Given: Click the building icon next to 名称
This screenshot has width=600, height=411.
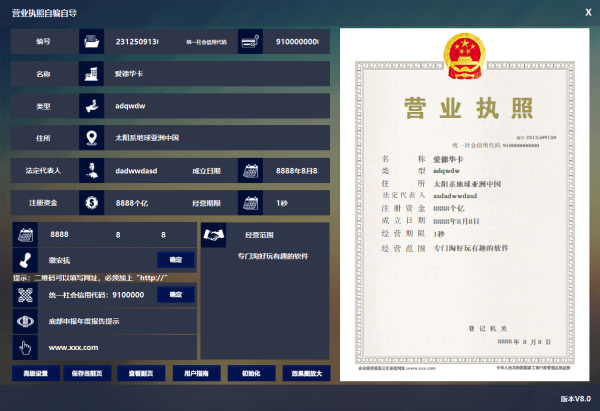Looking at the screenshot, I should [x=91, y=74].
